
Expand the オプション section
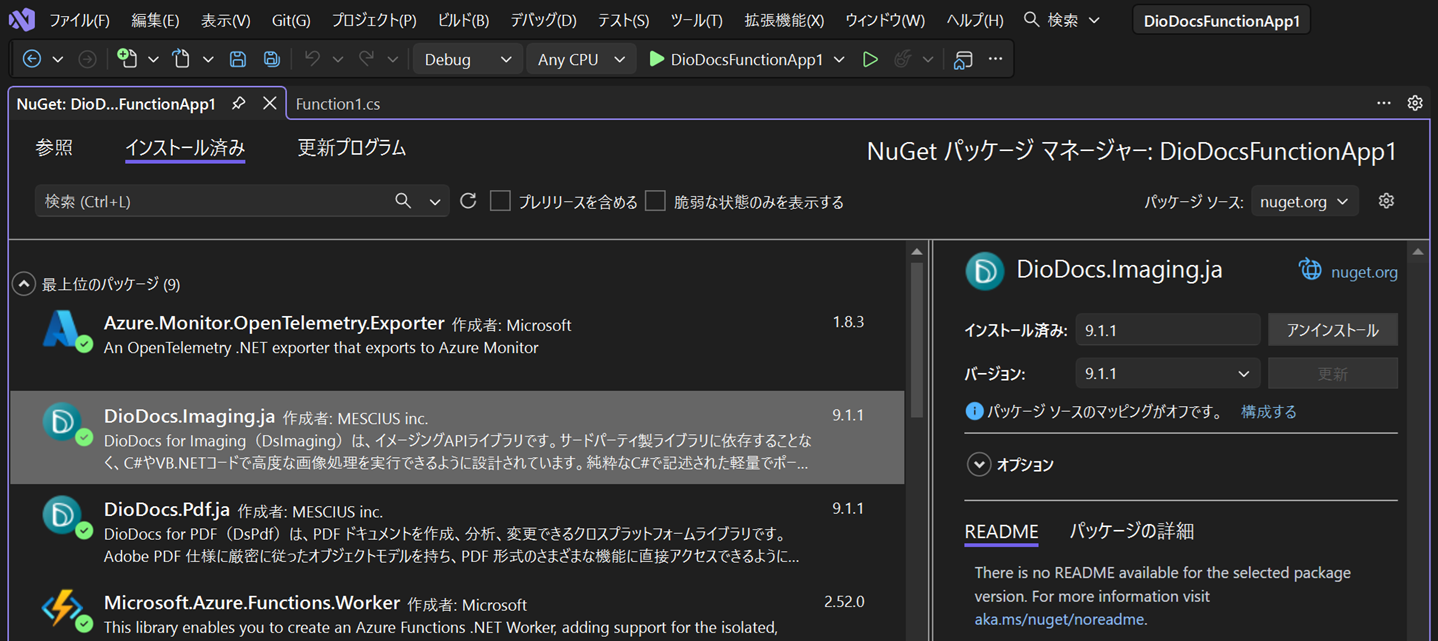979,465
